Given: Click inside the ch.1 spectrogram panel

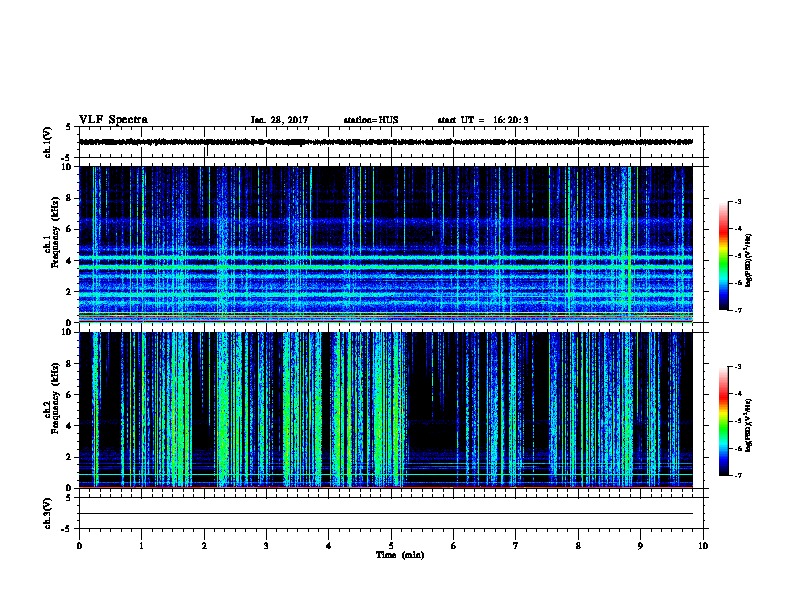Looking at the screenshot, I should coord(386,244).
